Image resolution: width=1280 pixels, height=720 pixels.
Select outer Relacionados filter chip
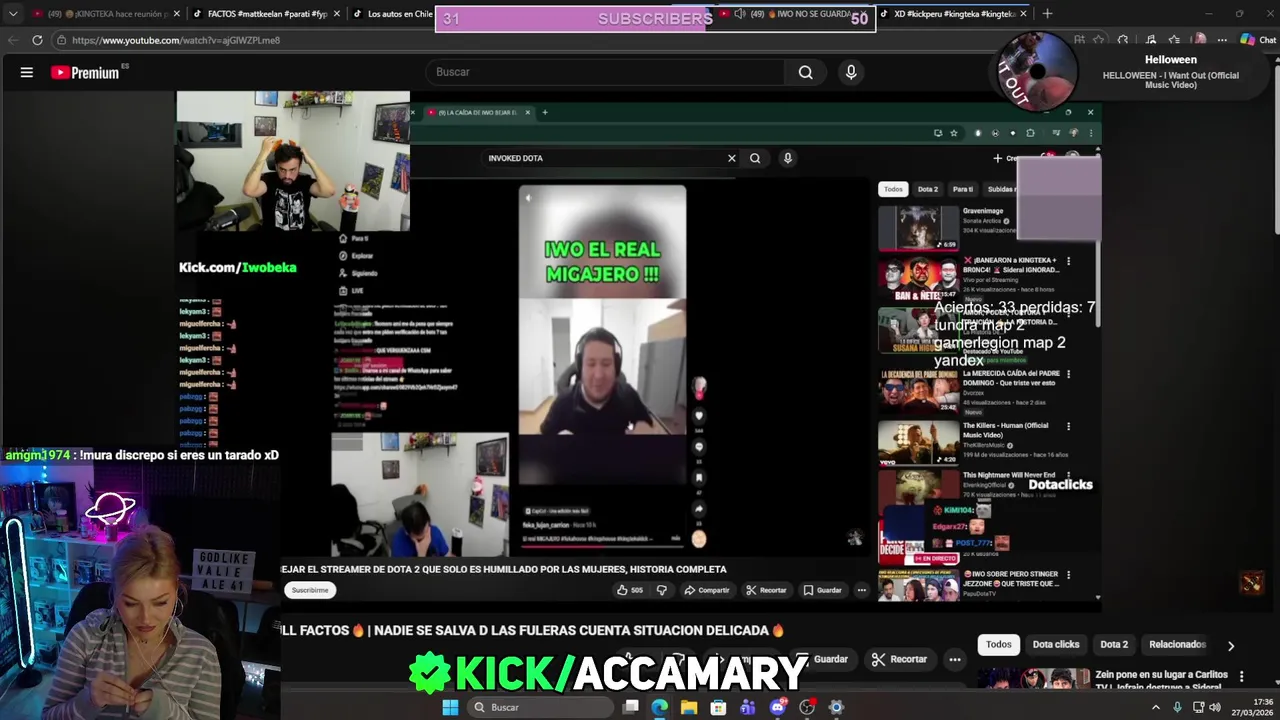tap(1177, 645)
